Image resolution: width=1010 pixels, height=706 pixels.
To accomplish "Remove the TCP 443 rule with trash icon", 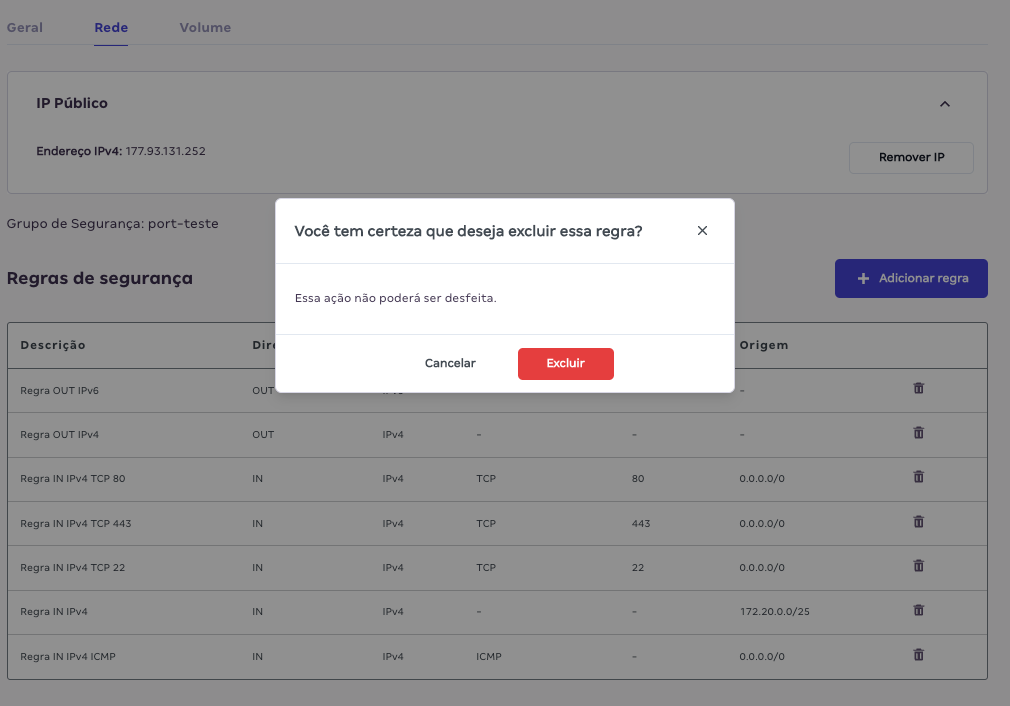I will point(918,521).
